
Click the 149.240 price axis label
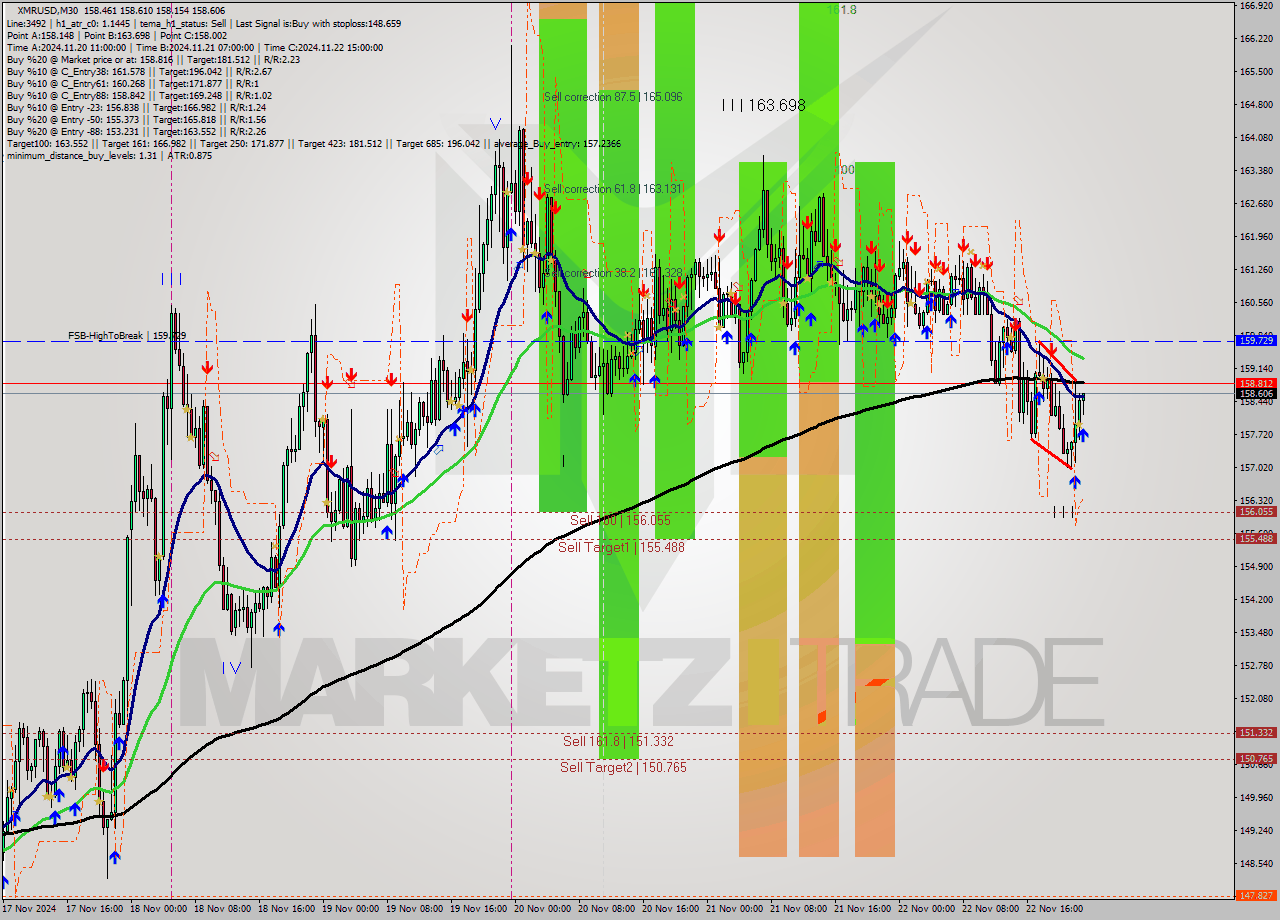point(1256,831)
